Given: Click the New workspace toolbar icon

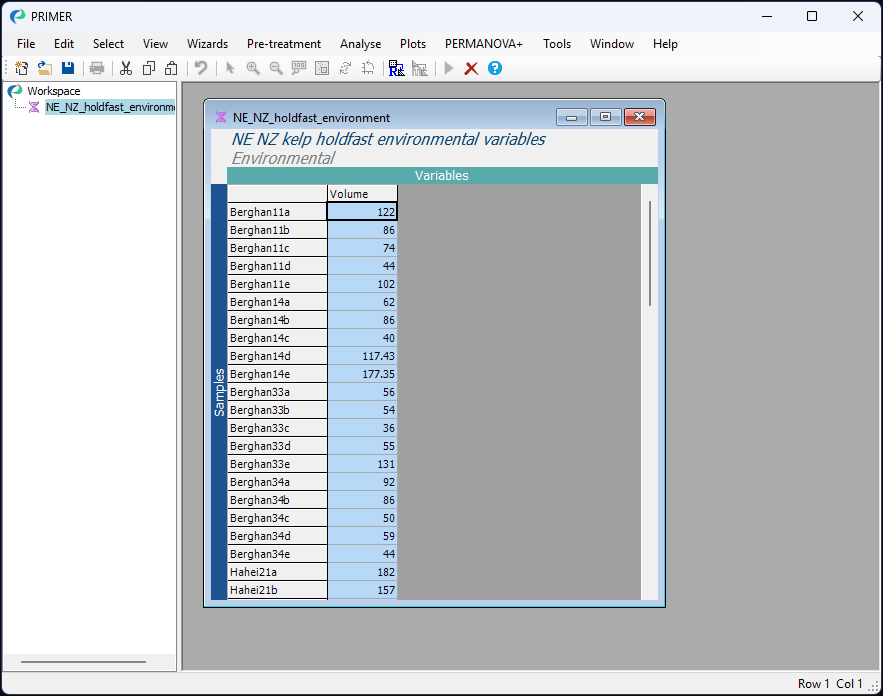Looking at the screenshot, I should pos(21,68).
